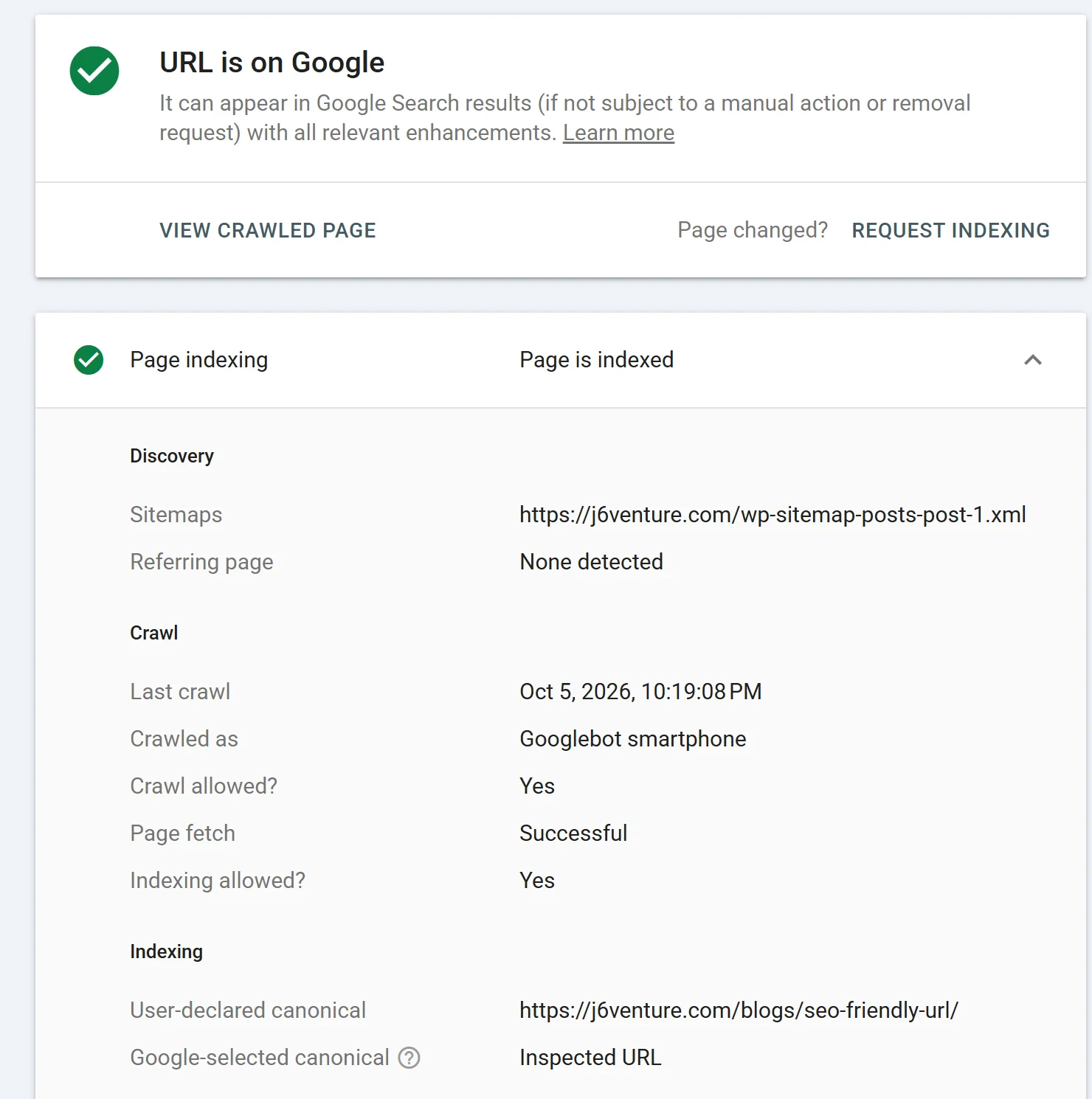Open the Learn more link

tap(618, 133)
